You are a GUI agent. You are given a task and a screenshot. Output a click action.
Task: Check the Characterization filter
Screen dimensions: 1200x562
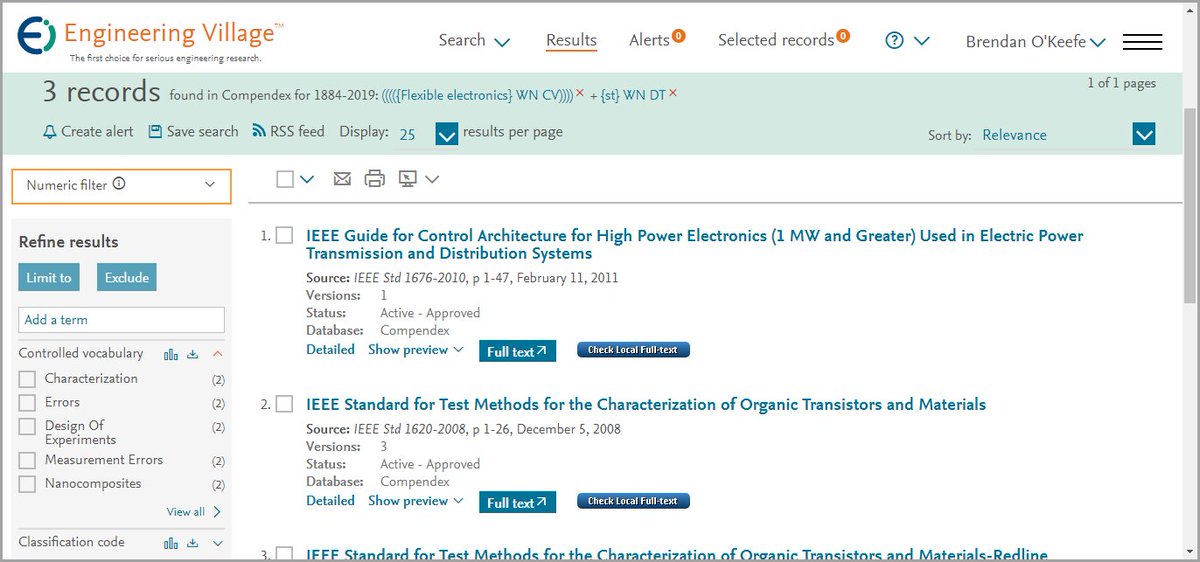coord(28,379)
